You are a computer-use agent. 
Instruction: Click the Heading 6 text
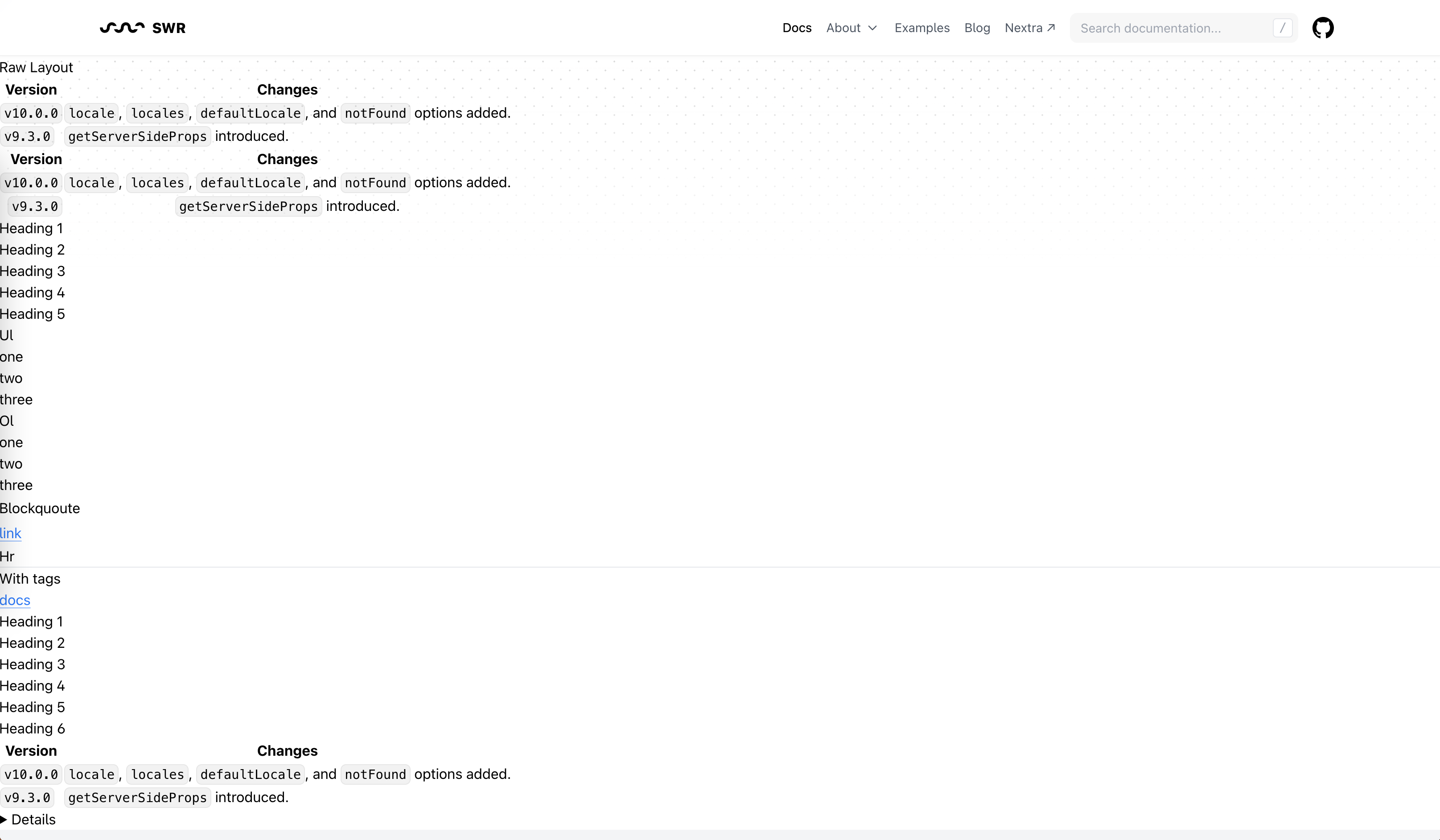point(33,729)
